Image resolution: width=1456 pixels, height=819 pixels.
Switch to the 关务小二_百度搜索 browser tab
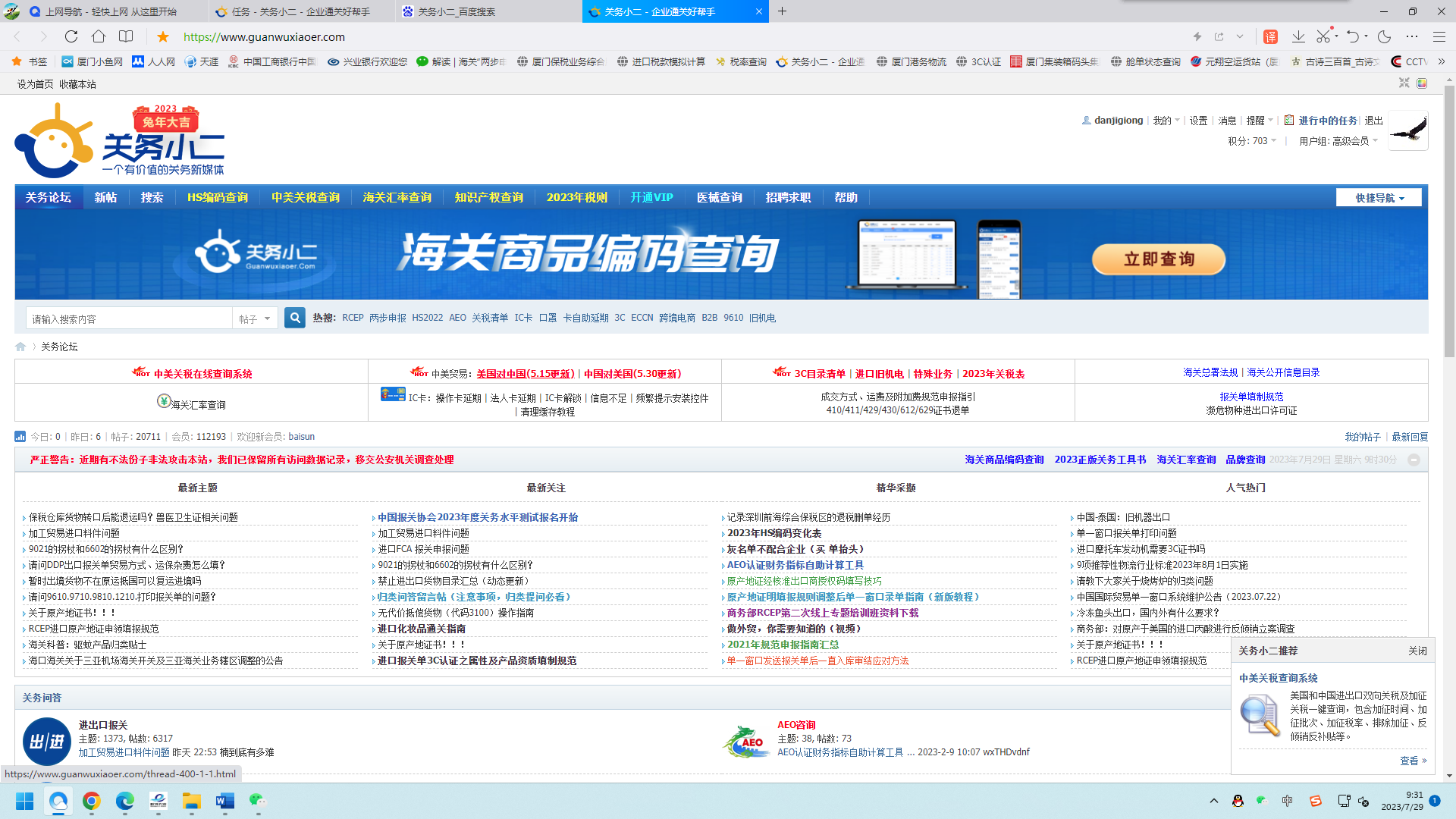coord(488,11)
